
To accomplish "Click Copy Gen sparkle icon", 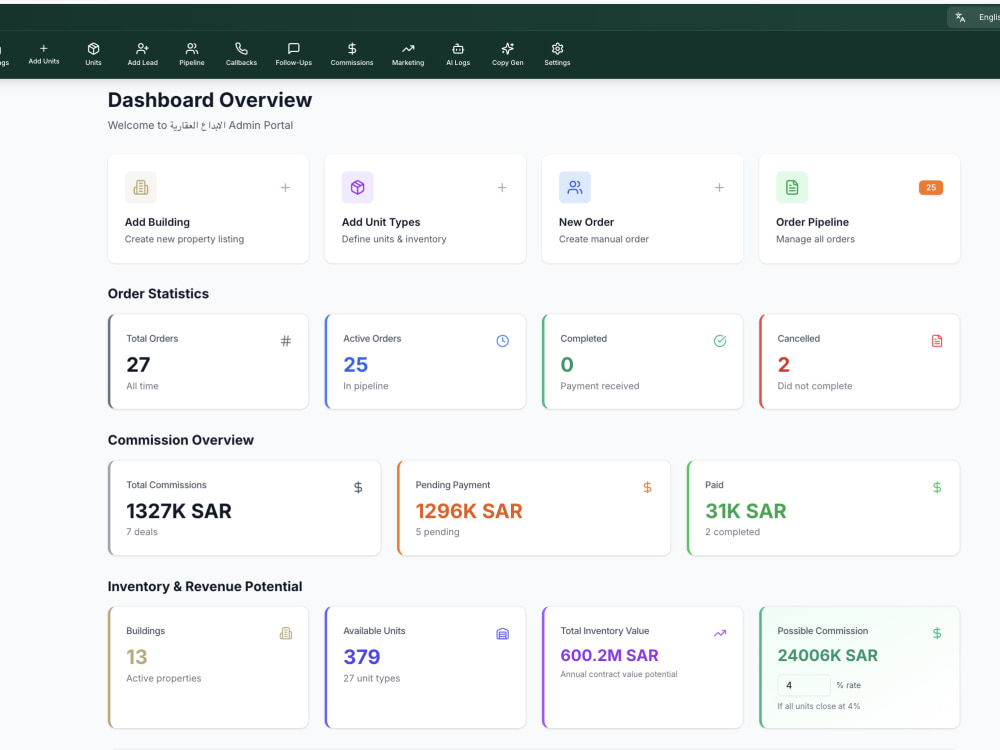I will click(x=508, y=48).
